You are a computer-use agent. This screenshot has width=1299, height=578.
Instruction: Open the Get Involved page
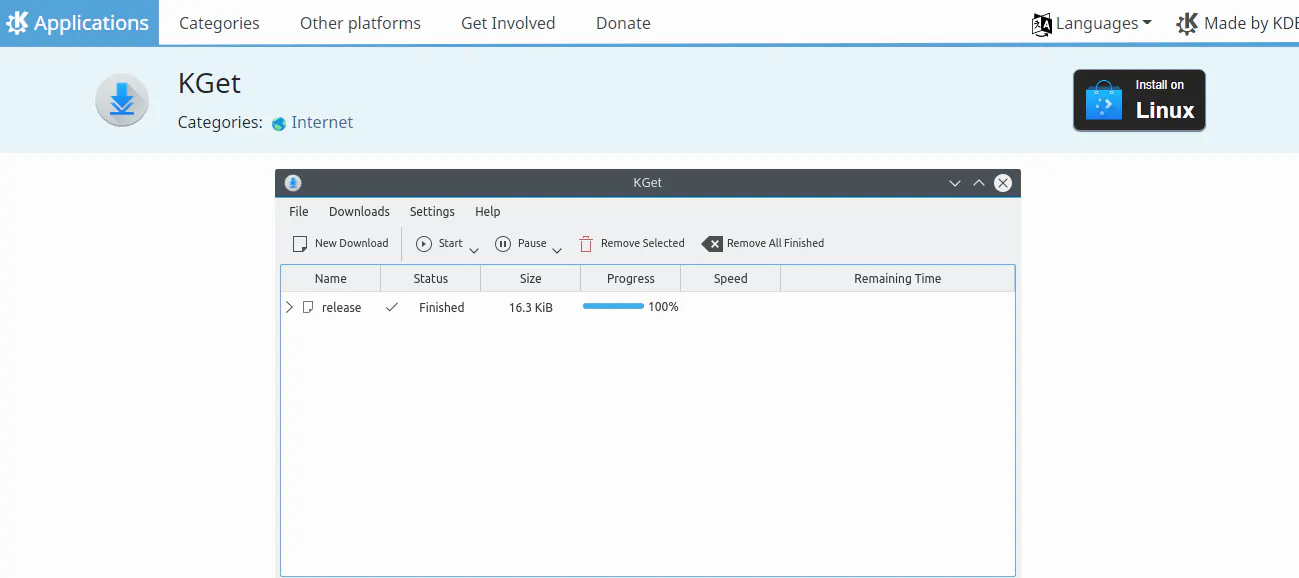[x=507, y=22]
